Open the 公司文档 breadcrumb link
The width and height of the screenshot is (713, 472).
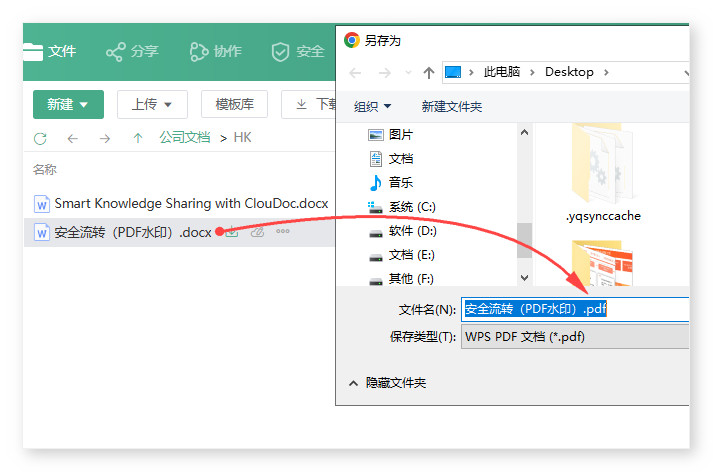[185, 137]
